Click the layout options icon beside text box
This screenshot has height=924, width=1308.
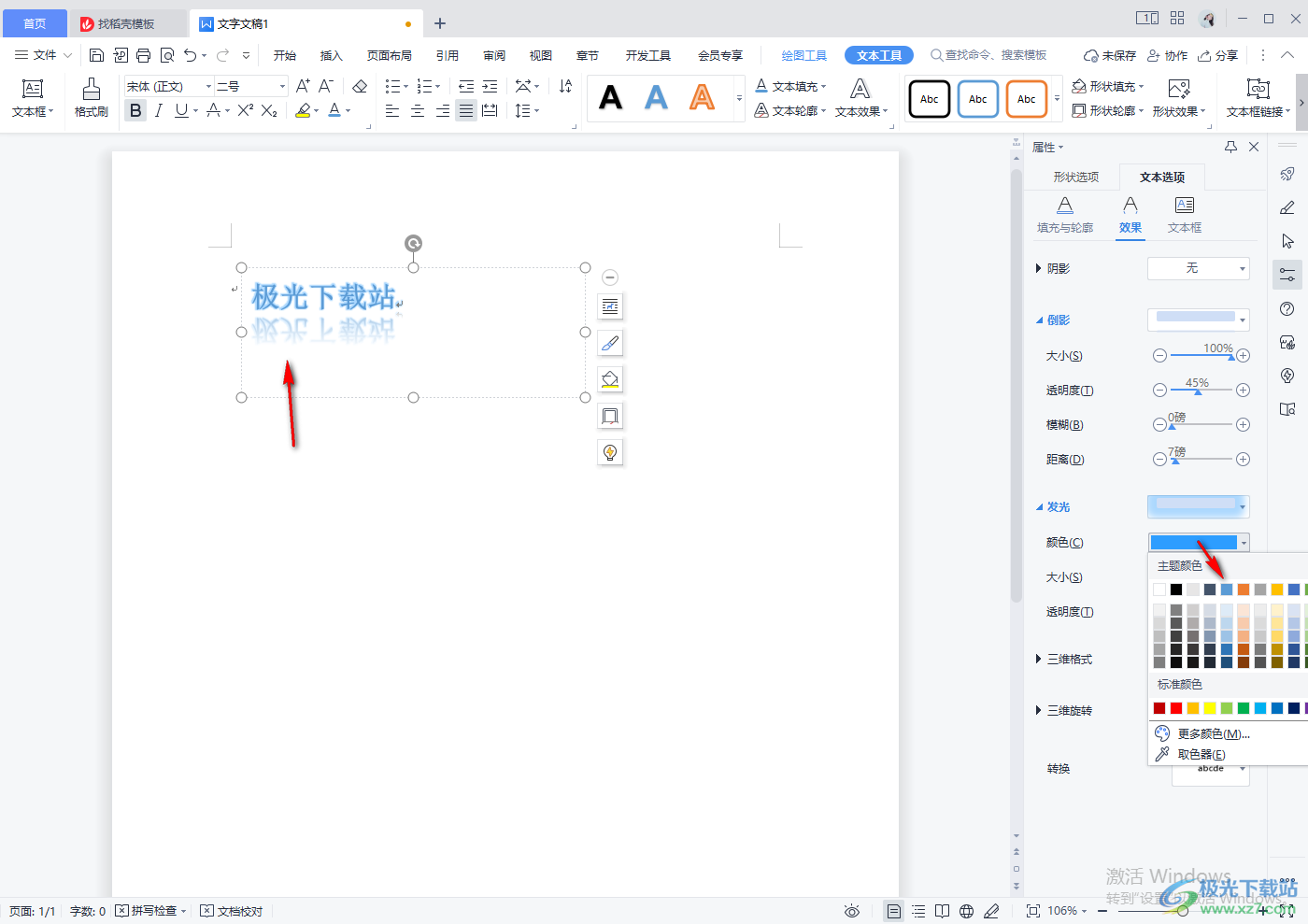pyautogui.click(x=610, y=306)
